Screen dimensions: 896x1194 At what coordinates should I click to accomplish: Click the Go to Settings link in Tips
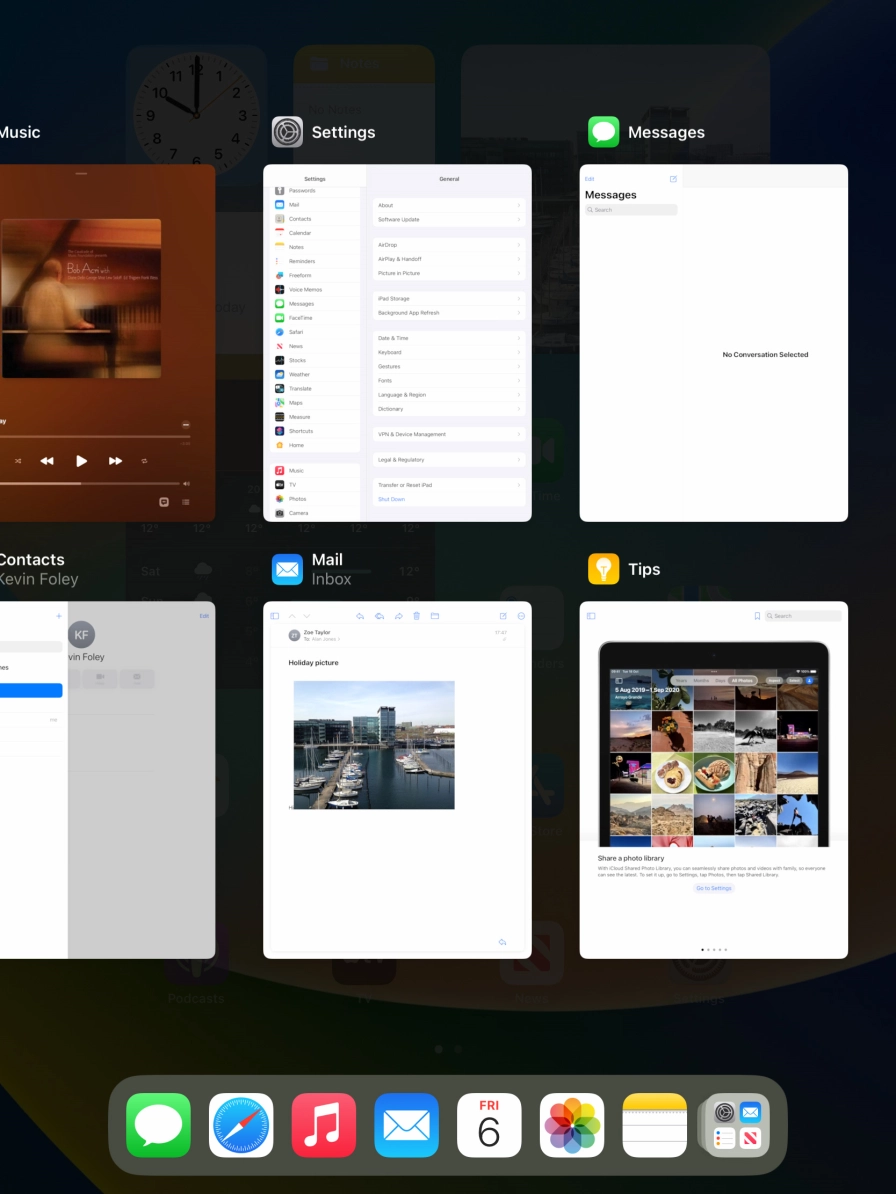tap(714, 888)
